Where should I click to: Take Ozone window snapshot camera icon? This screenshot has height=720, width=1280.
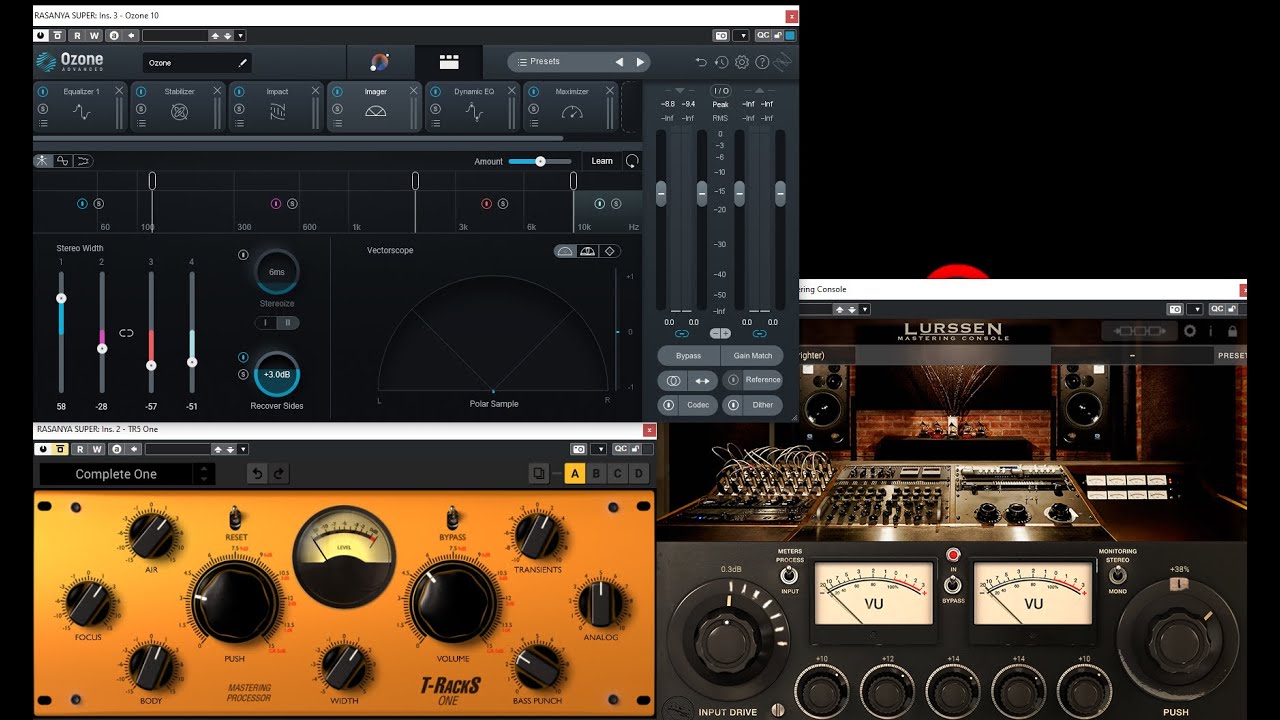721,35
